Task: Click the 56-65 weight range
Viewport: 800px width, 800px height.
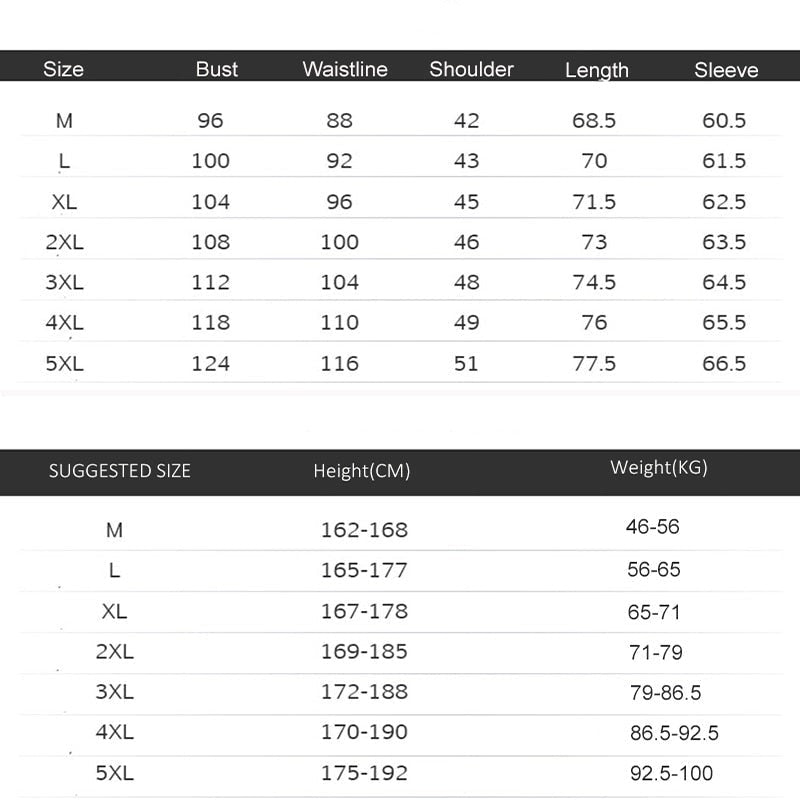Action: pos(654,570)
